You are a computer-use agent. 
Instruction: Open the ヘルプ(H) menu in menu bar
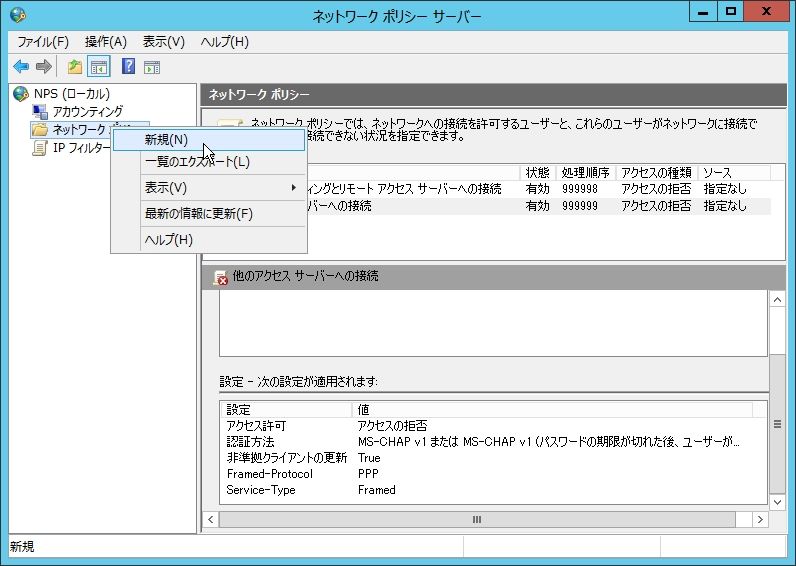point(224,42)
